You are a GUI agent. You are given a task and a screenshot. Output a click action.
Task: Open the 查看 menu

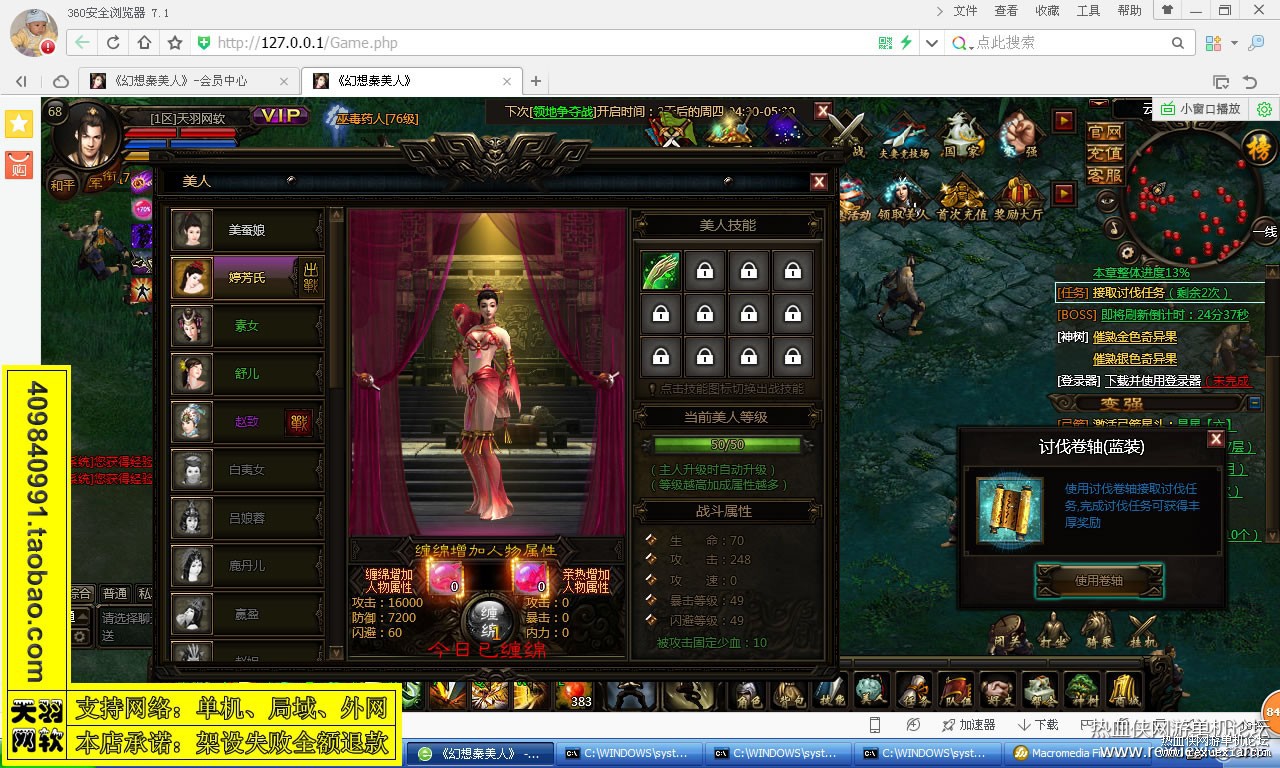pos(1006,11)
